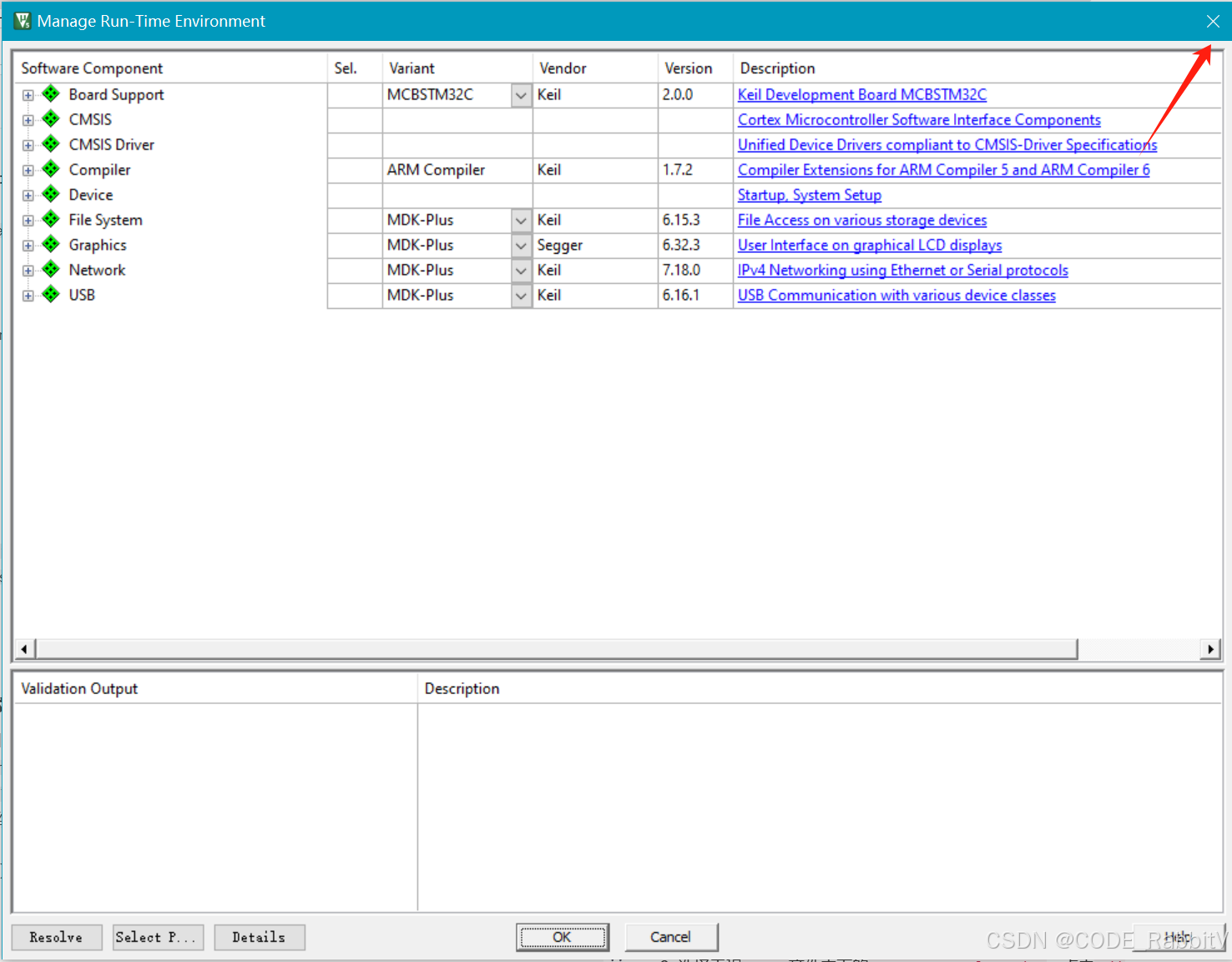Click the USB green component icon
1232x962 pixels.
click(x=51, y=294)
